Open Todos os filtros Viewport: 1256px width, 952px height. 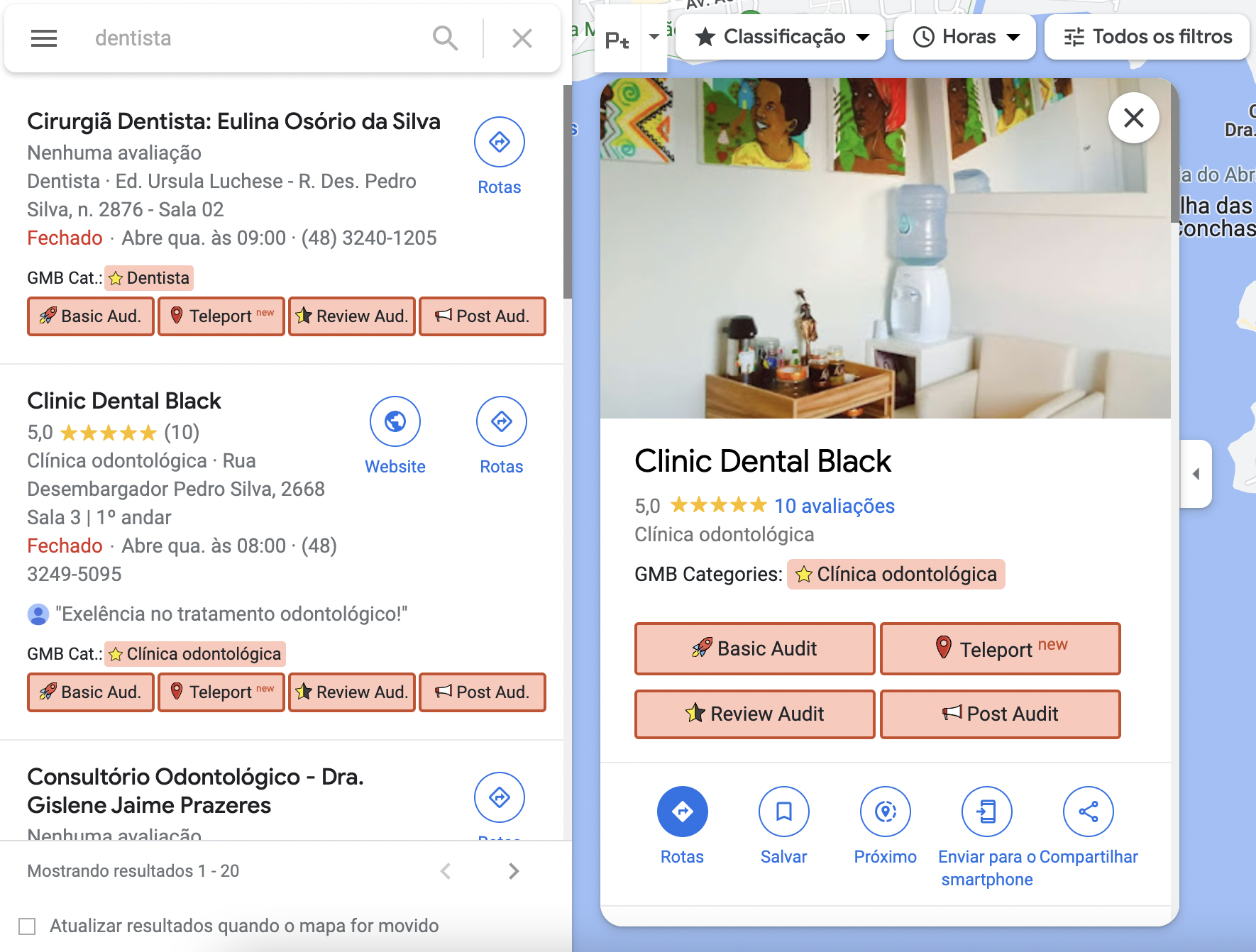pos(1145,36)
